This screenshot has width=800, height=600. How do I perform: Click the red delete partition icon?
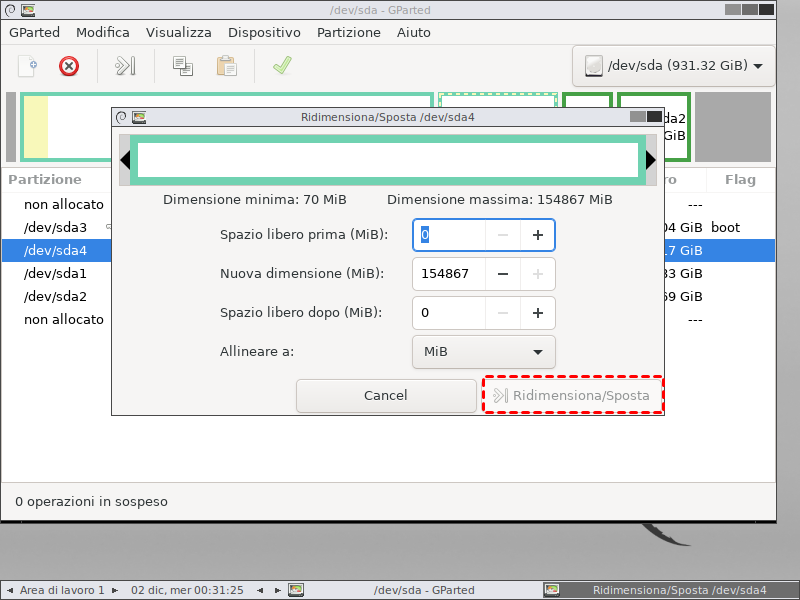69,66
